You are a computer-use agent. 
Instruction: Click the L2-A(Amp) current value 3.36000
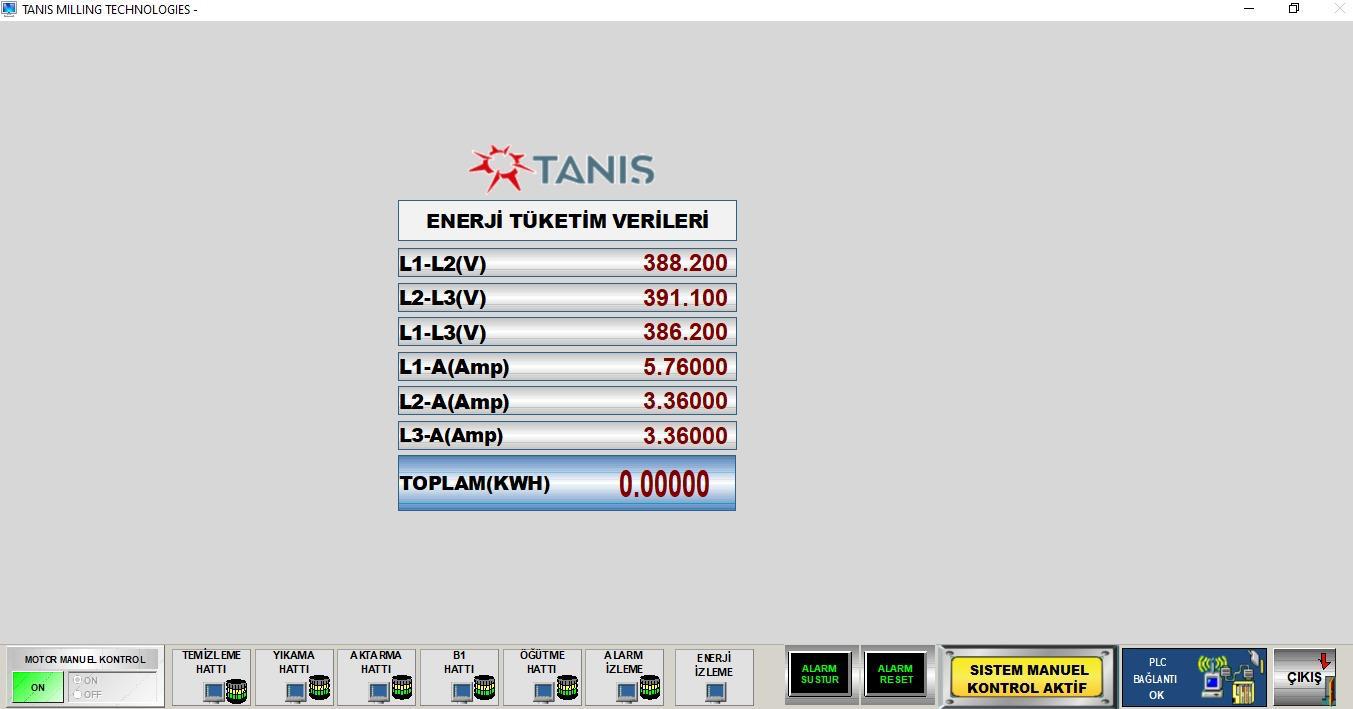(x=685, y=401)
